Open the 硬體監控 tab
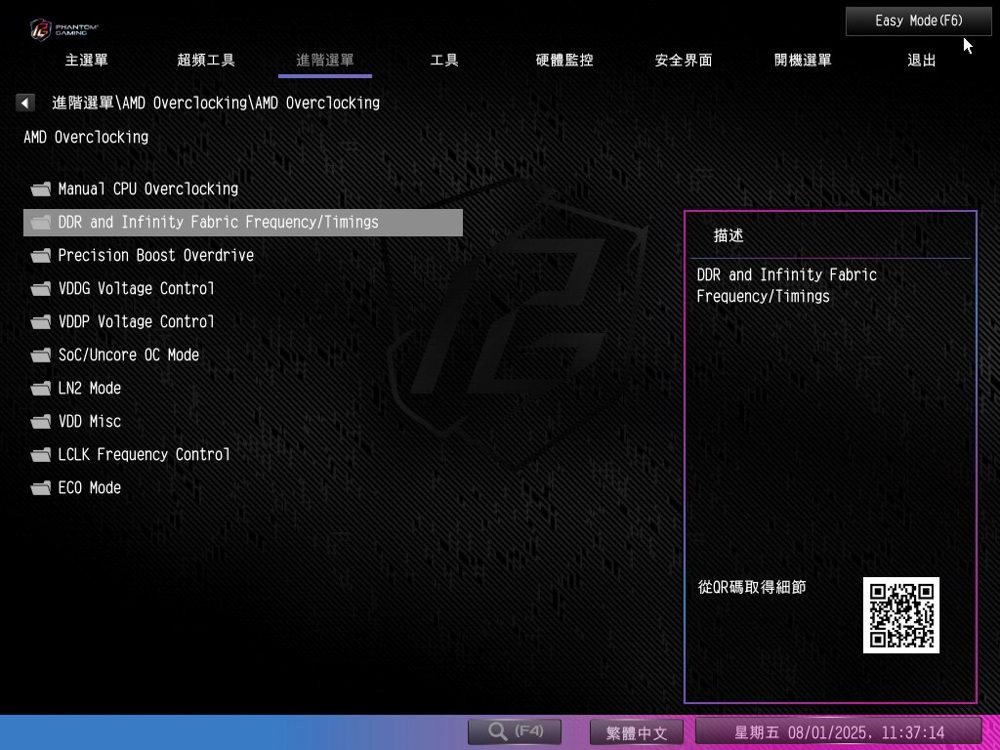This screenshot has height=750, width=1000. [x=564, y=60]
